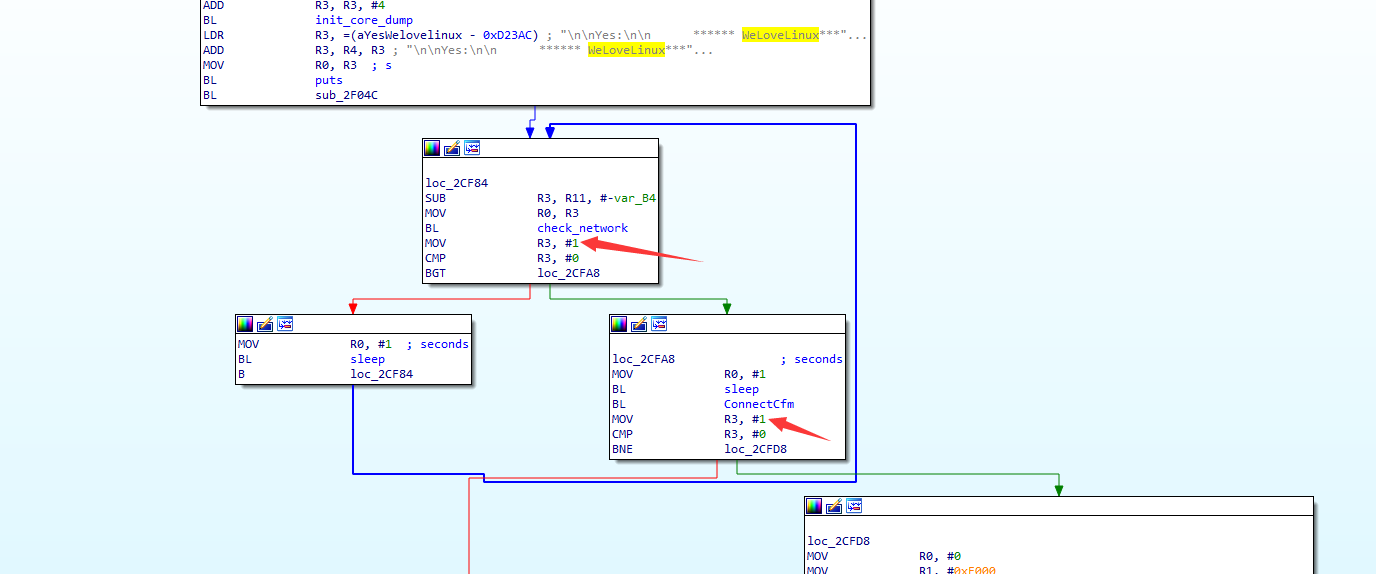Click the BNE mnemonic
The height and width of the screenshot is (574, 1376).
click(x=622, y=449)
